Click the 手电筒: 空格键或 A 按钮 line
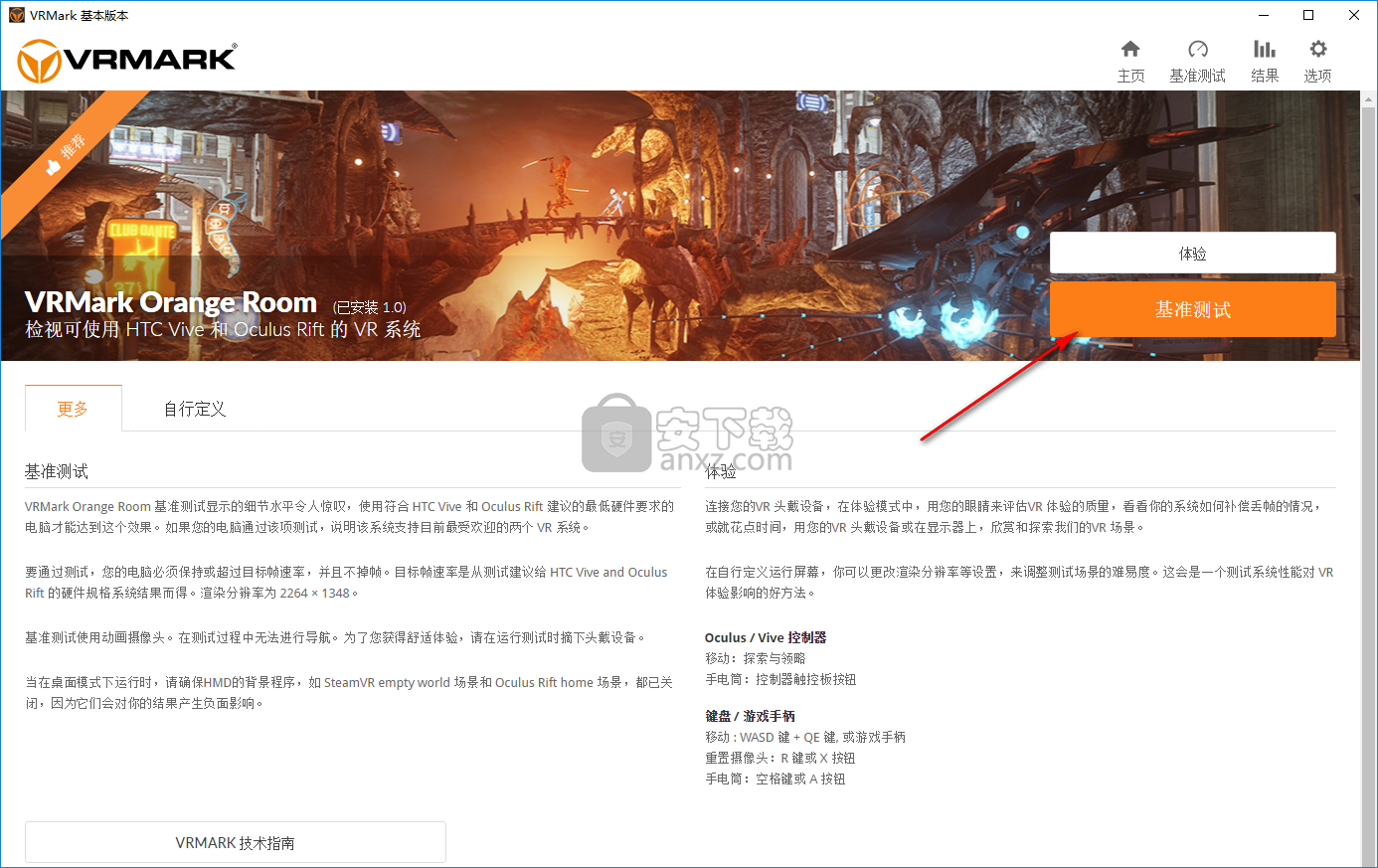 point(775,779)
